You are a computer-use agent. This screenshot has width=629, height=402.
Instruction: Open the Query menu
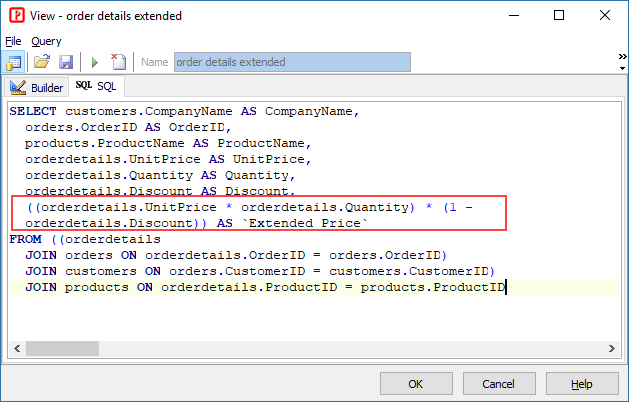pyautogui.click(x=46, y=41)
